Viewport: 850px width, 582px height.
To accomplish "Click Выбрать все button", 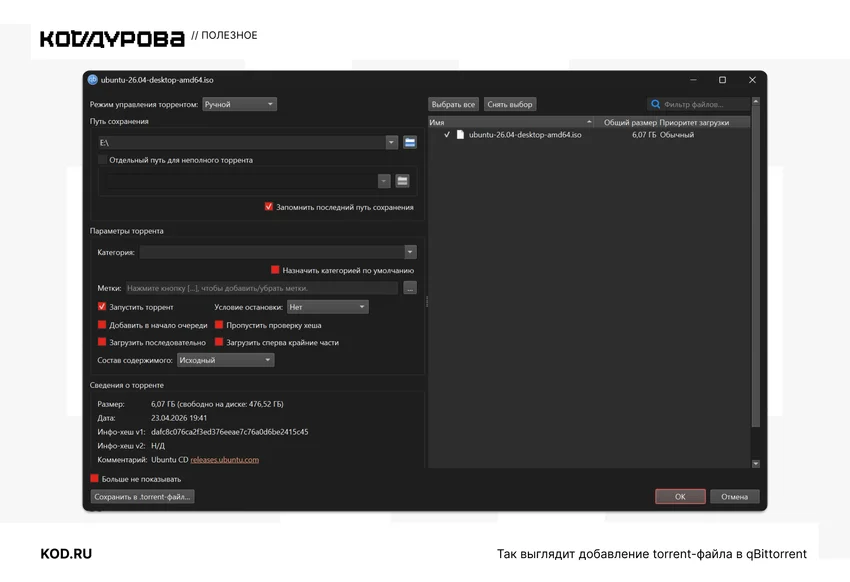I will [453, 104].
